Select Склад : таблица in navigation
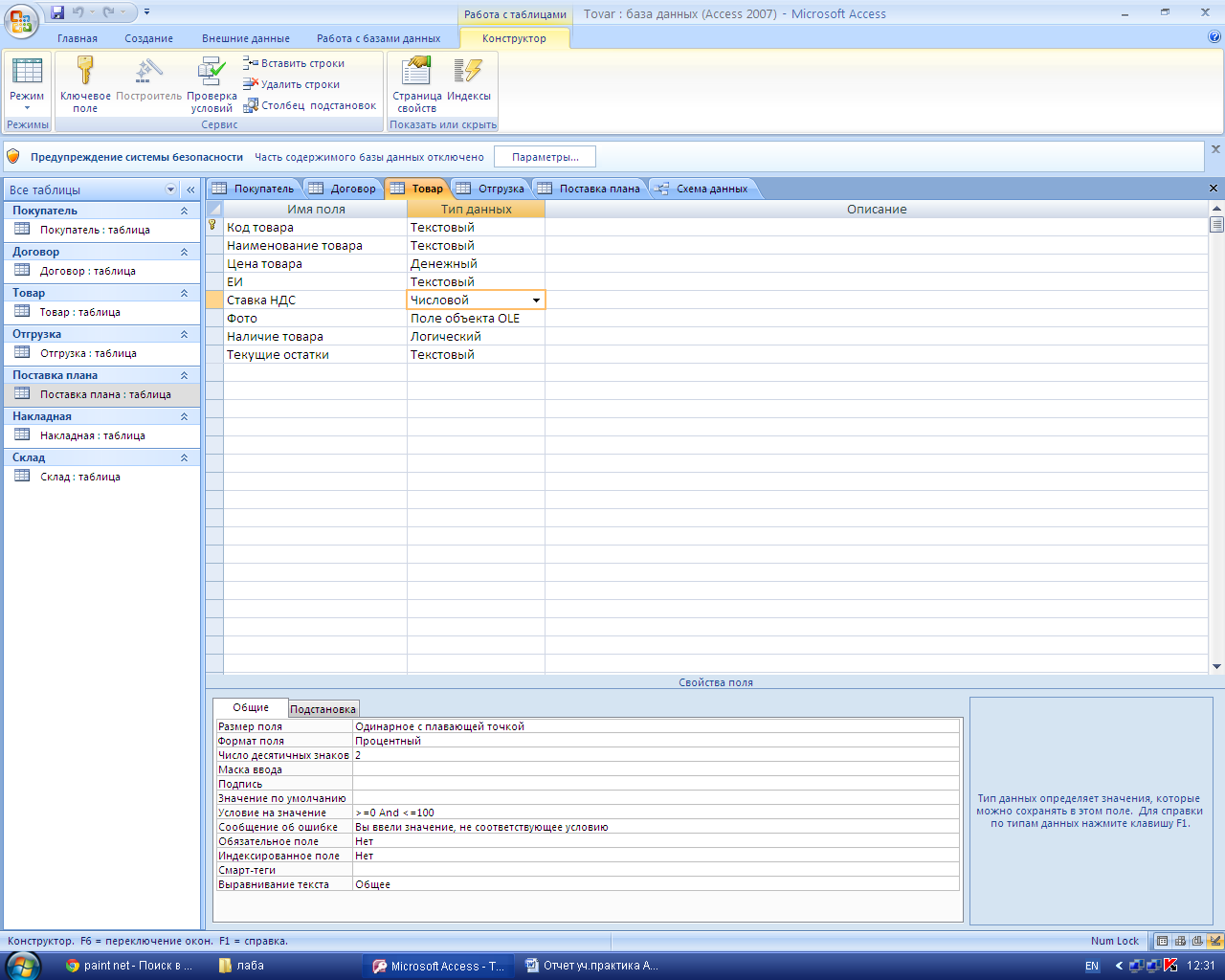The width and height of the screenshot is (1225, 980). pyautogui.click(x=102, y=477)
